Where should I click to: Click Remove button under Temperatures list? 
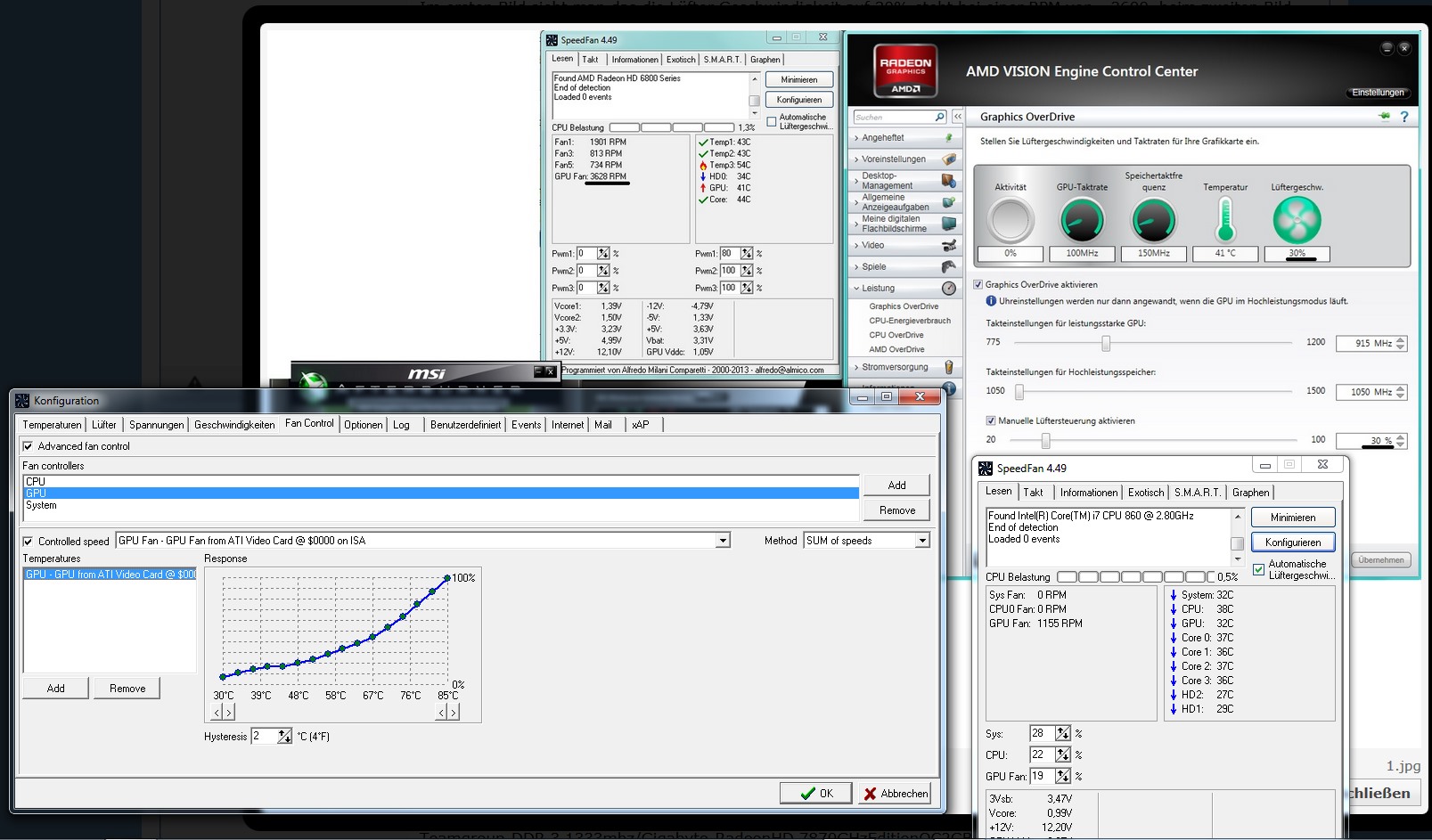127,688
